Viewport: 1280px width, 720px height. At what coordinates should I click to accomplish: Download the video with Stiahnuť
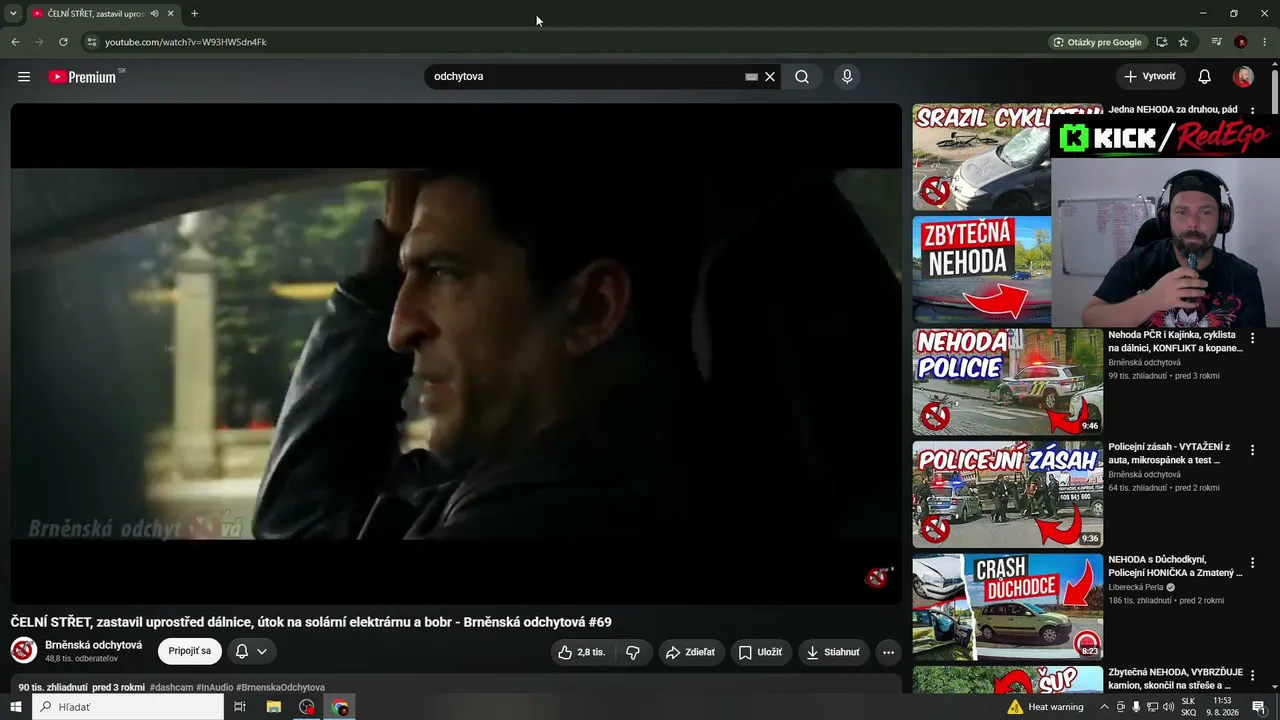834,652
